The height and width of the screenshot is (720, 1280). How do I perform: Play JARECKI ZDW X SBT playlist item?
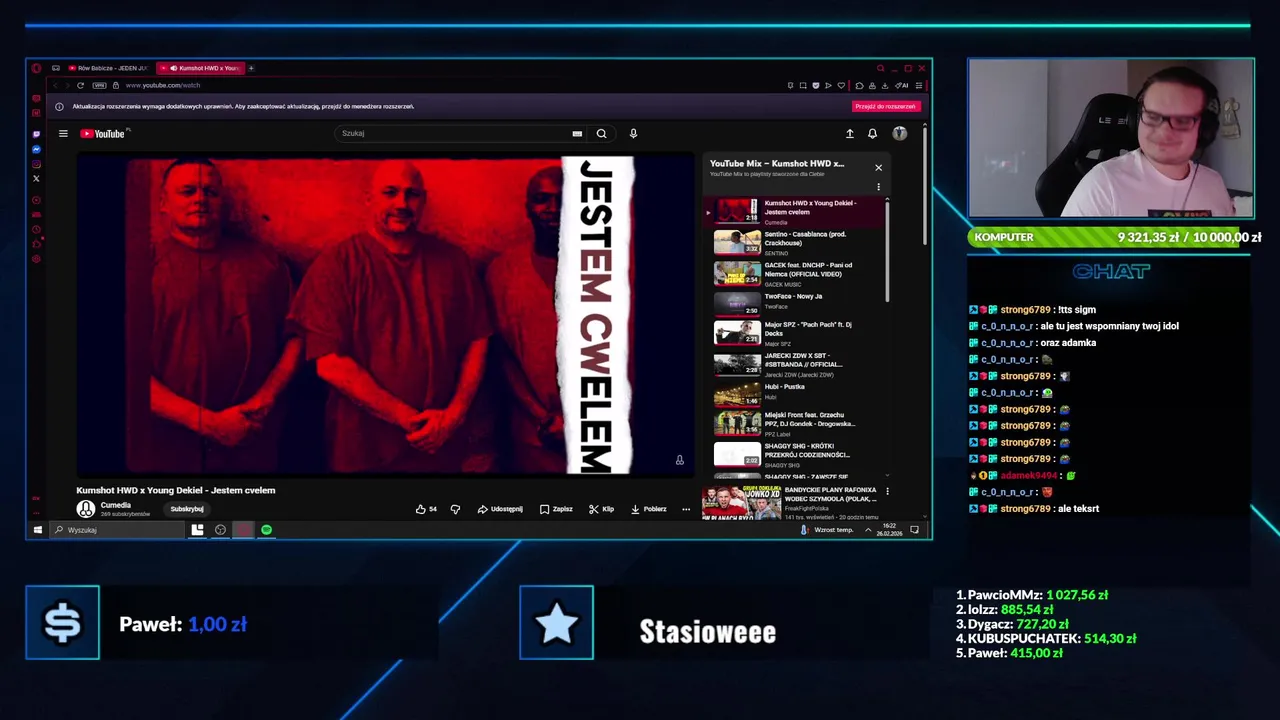tap(795, 365)
